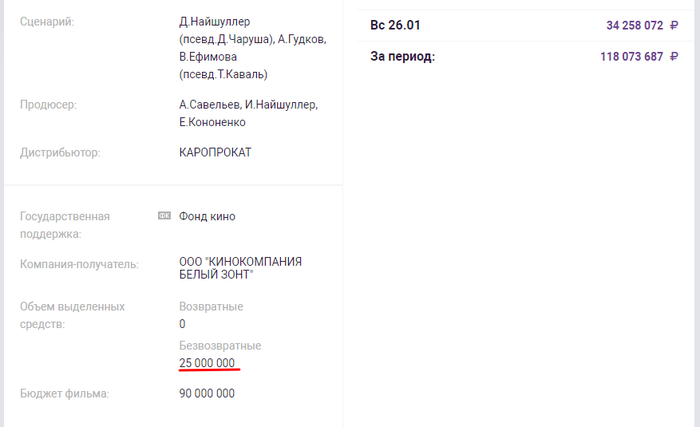Click the Безвозвратные funds subheading
Screen dimensions: 700x427
(219, 345)
